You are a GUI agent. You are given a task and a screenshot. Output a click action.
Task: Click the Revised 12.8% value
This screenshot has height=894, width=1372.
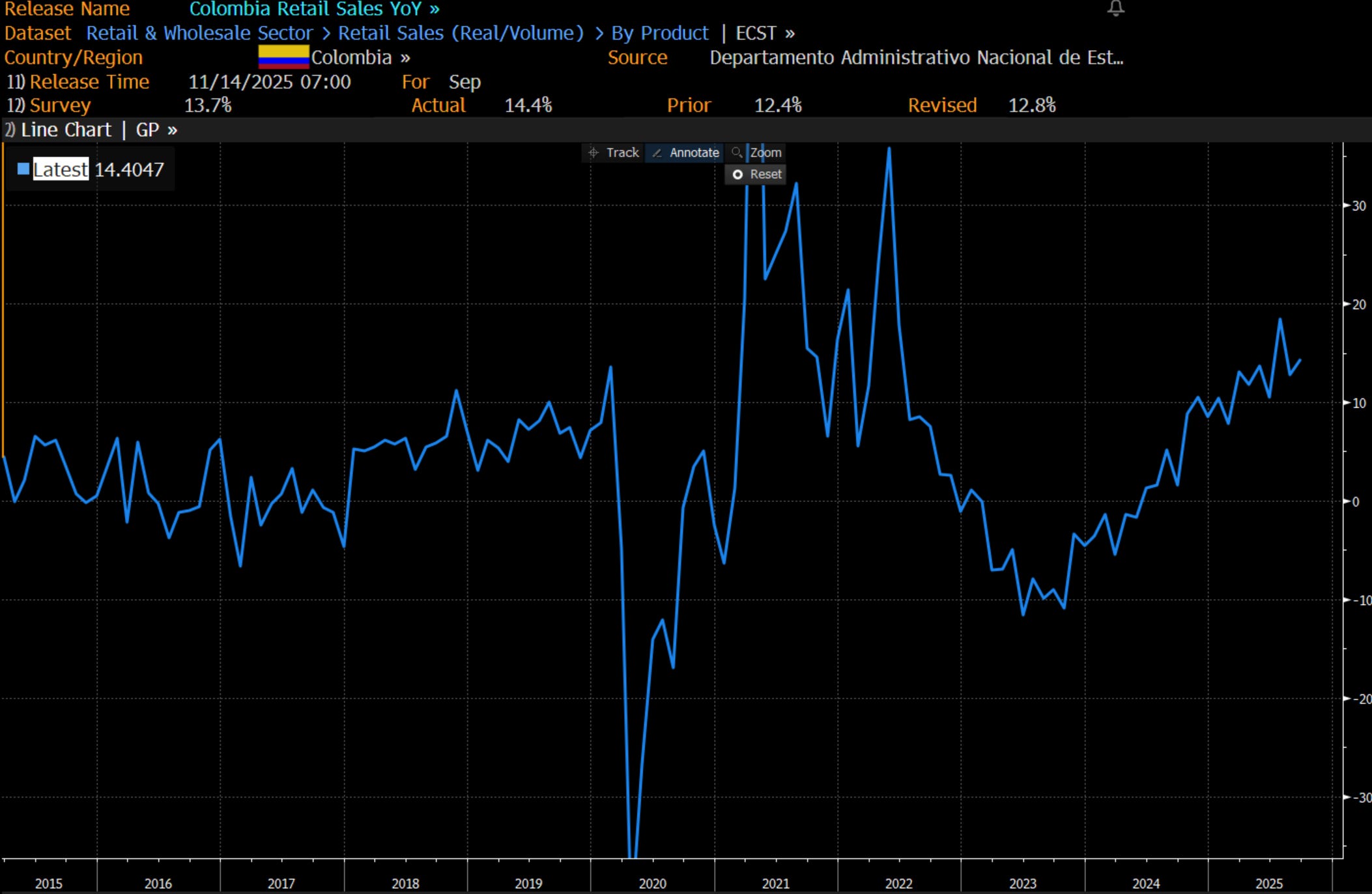click(1031, 105)
